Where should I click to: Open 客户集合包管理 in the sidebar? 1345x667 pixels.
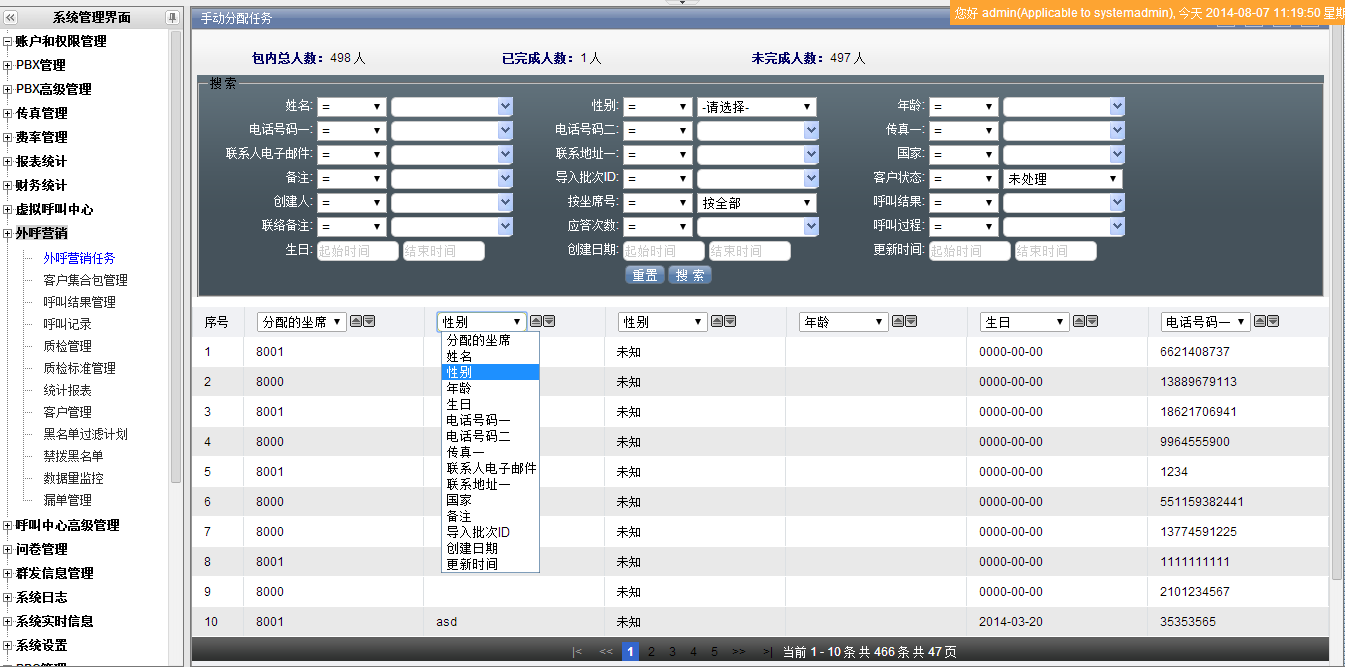[85, 280]
